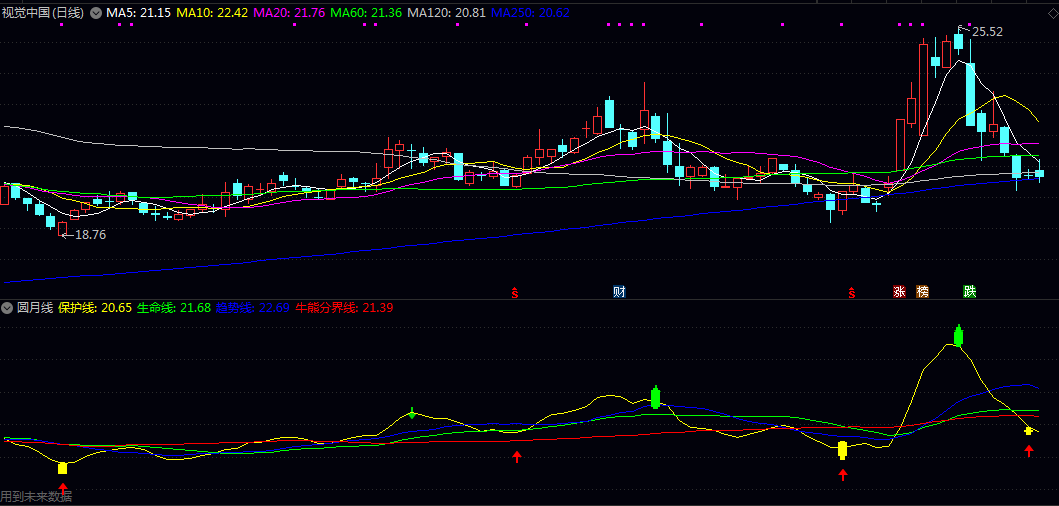The width and height of the screenshot is (1059, 506).
Task: Click the 视觉中国 (日线) chart title
Action: pyautogui.click(x=42, y=13)
